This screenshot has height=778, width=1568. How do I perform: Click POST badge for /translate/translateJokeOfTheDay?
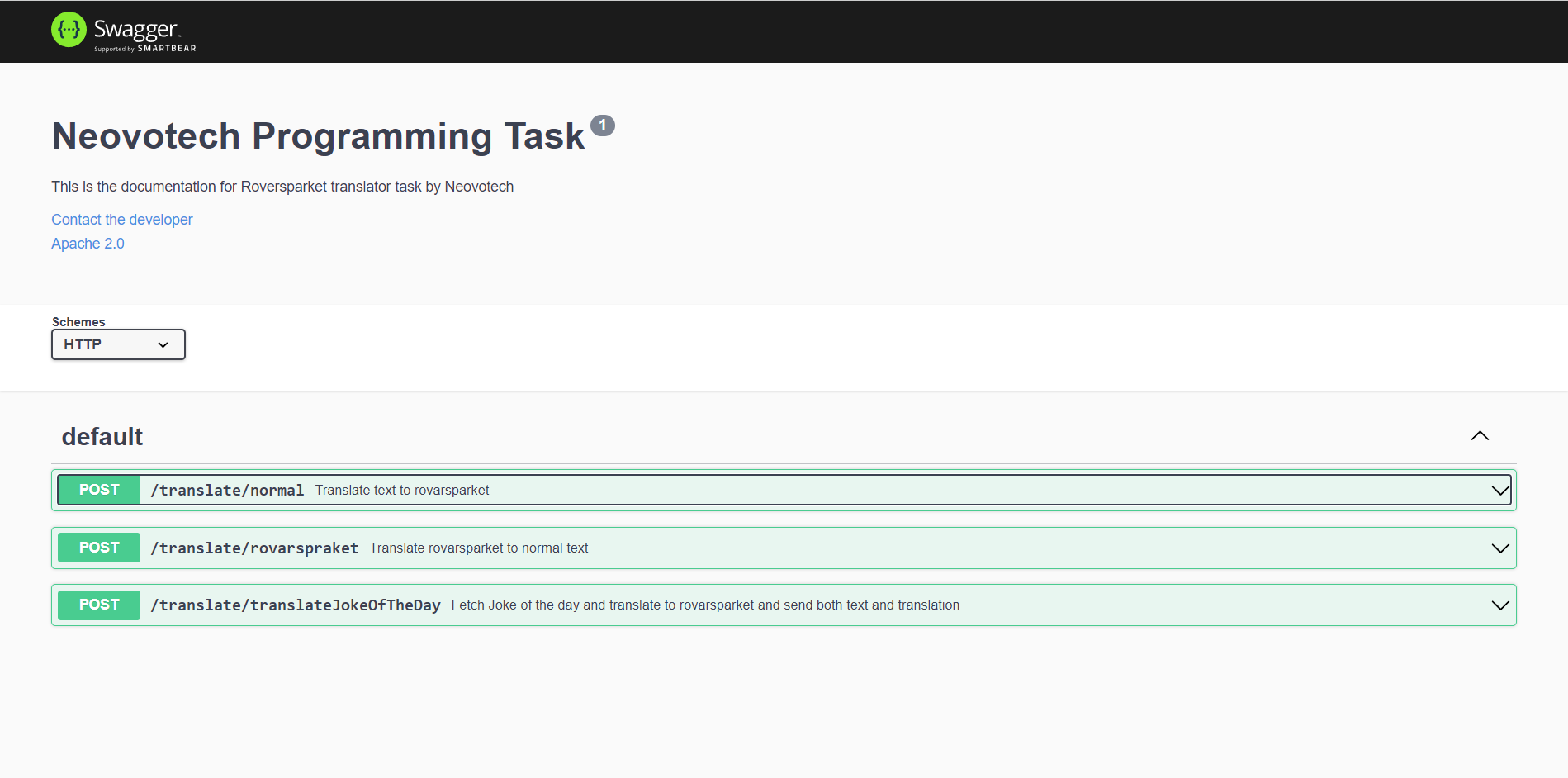(99, 605)
